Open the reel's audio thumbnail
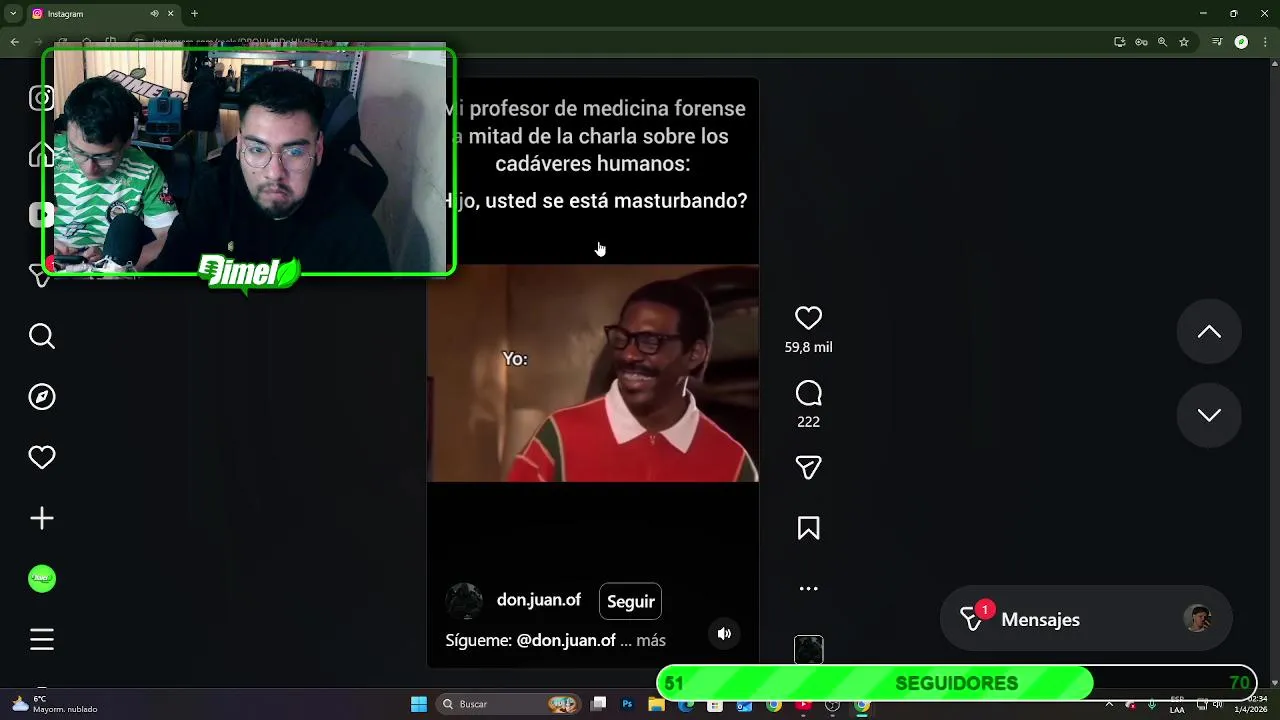 click(x=808, y=650)
